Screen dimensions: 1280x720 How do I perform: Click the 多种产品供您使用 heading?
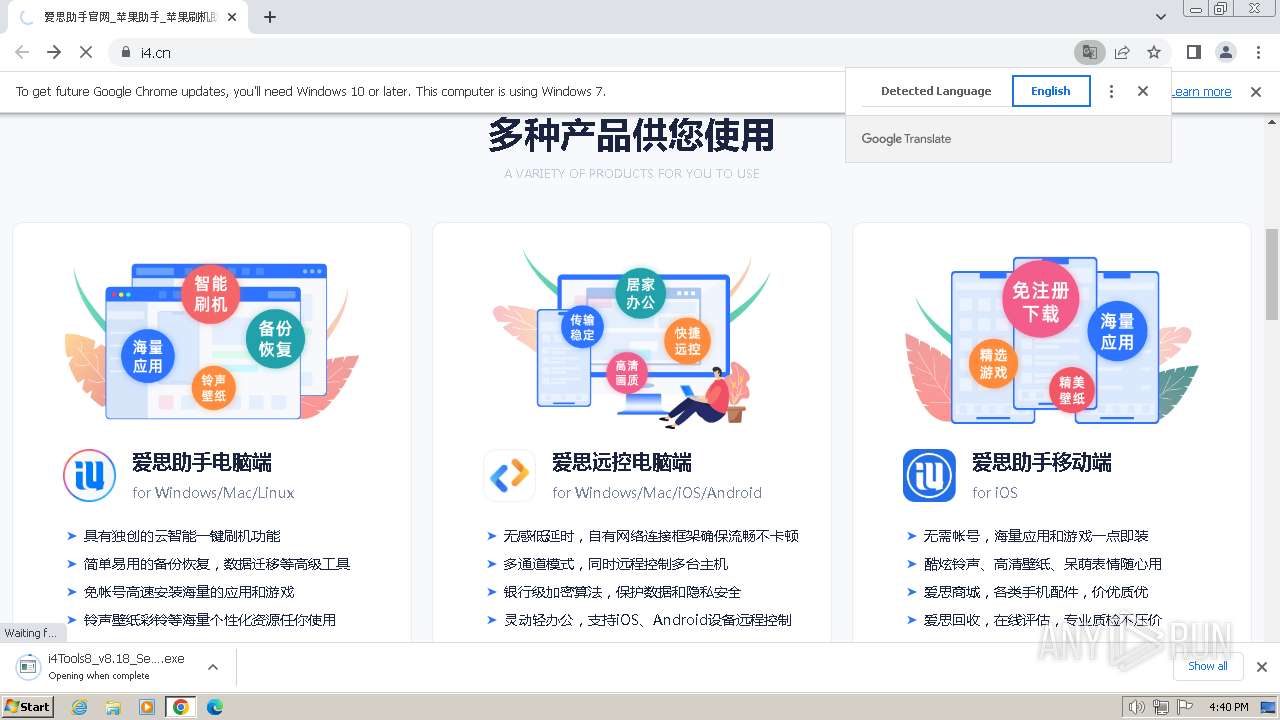[632, 136]
